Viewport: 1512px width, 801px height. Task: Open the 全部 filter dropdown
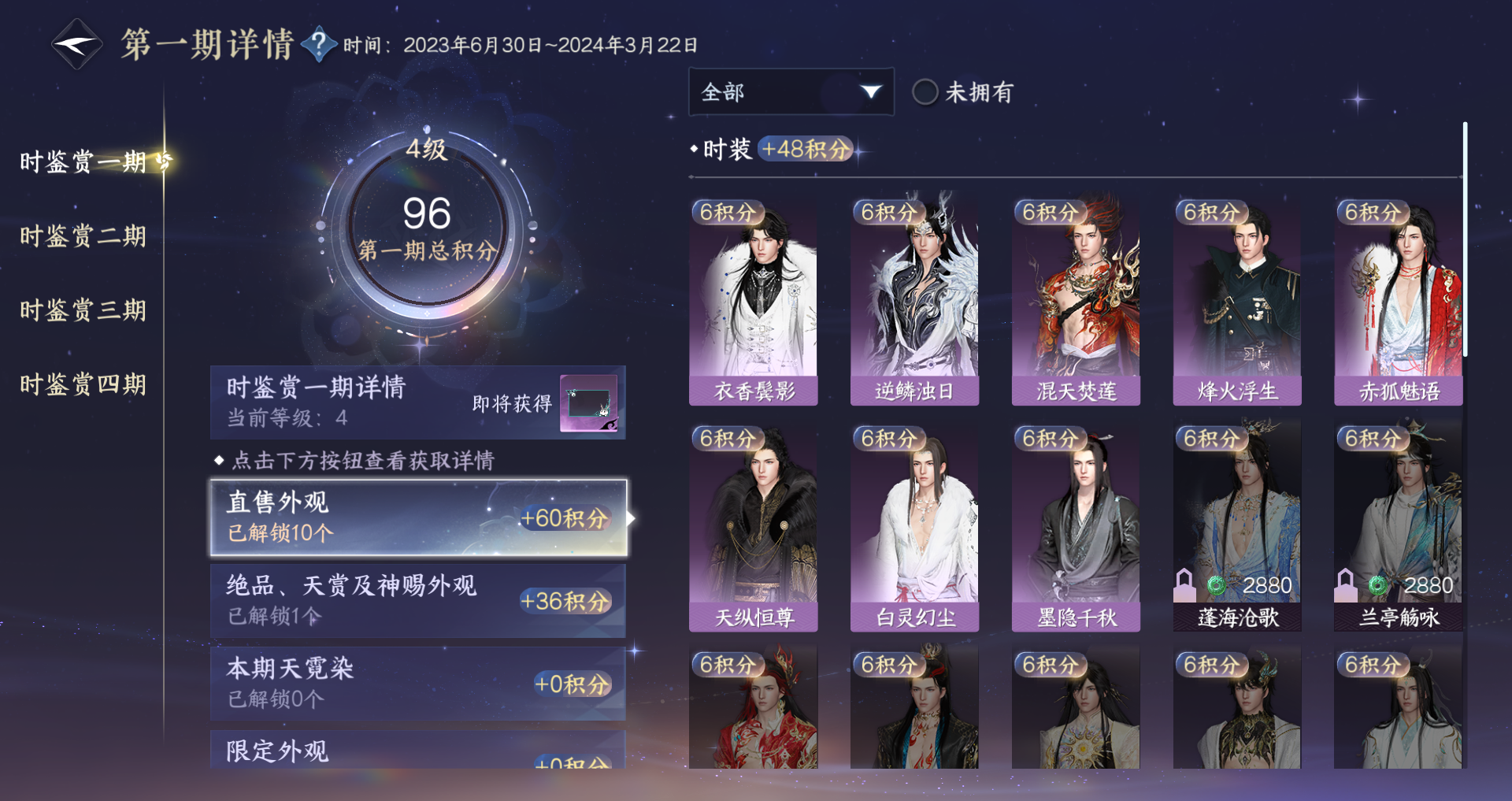click(x=791, y=92)
